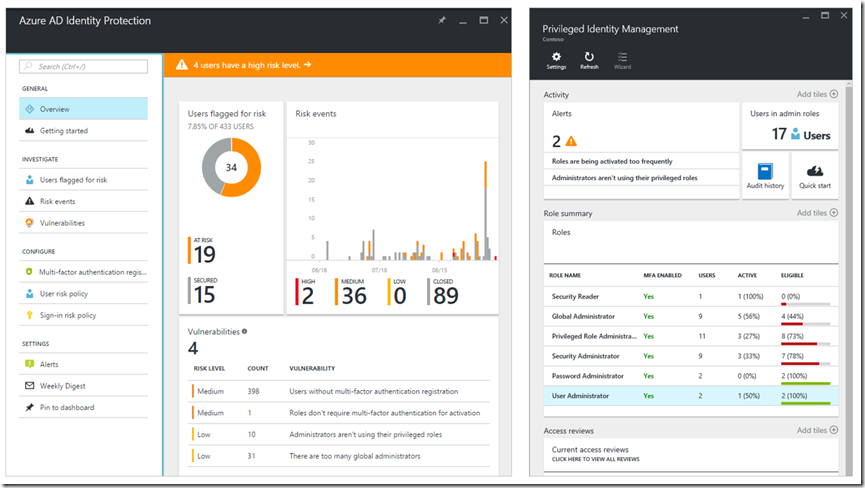Click the Vulnerabilities icon in sidebar
The width and height of the screenshot is (865, 488).
tap(30, 223)
